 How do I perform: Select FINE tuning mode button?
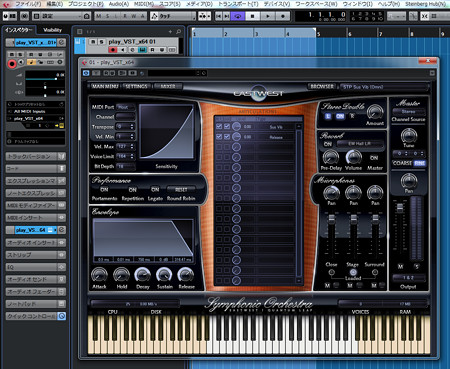420,163
